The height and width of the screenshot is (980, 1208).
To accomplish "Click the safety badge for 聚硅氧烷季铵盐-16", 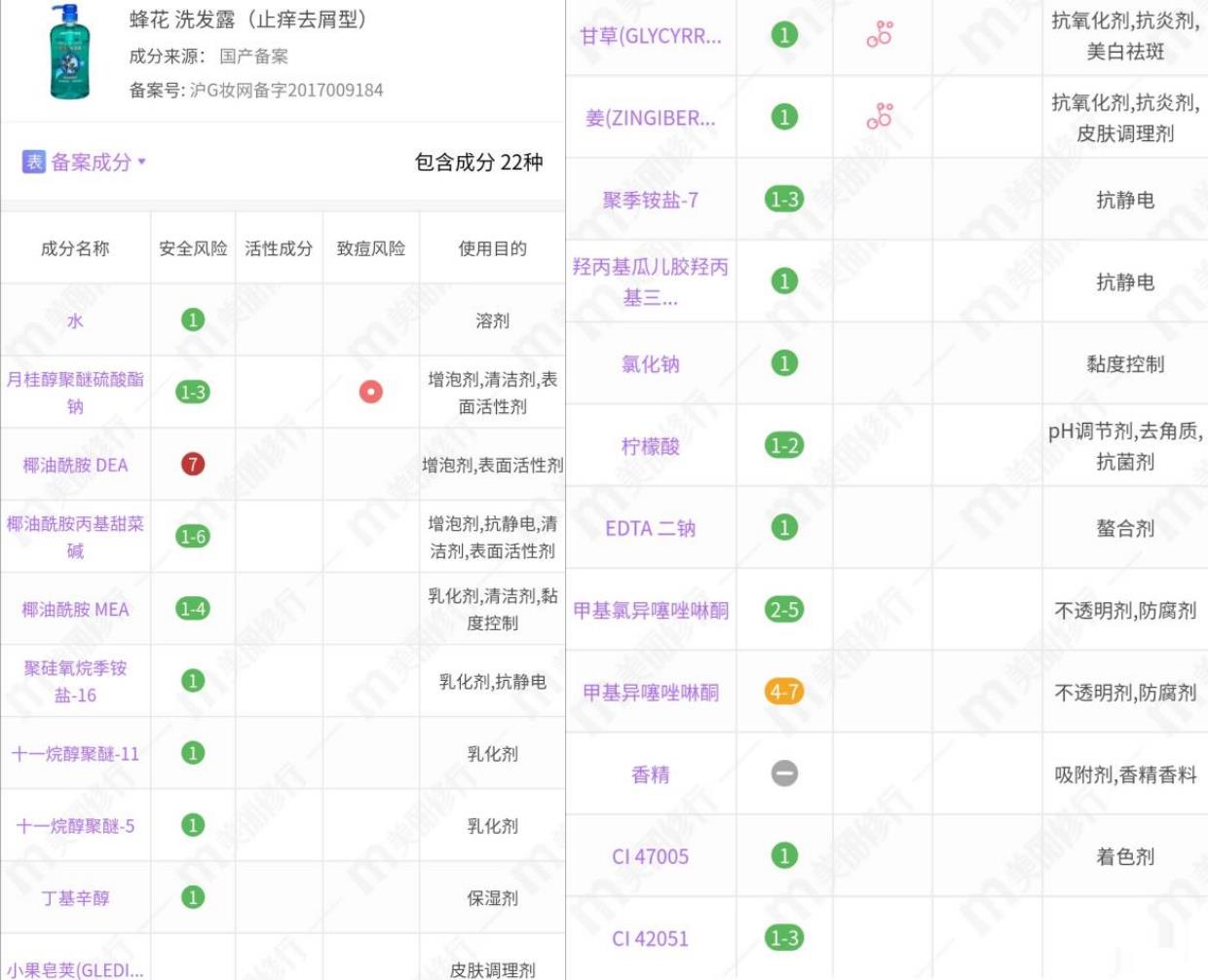I will pyautogui.click(x=193, y=681).
